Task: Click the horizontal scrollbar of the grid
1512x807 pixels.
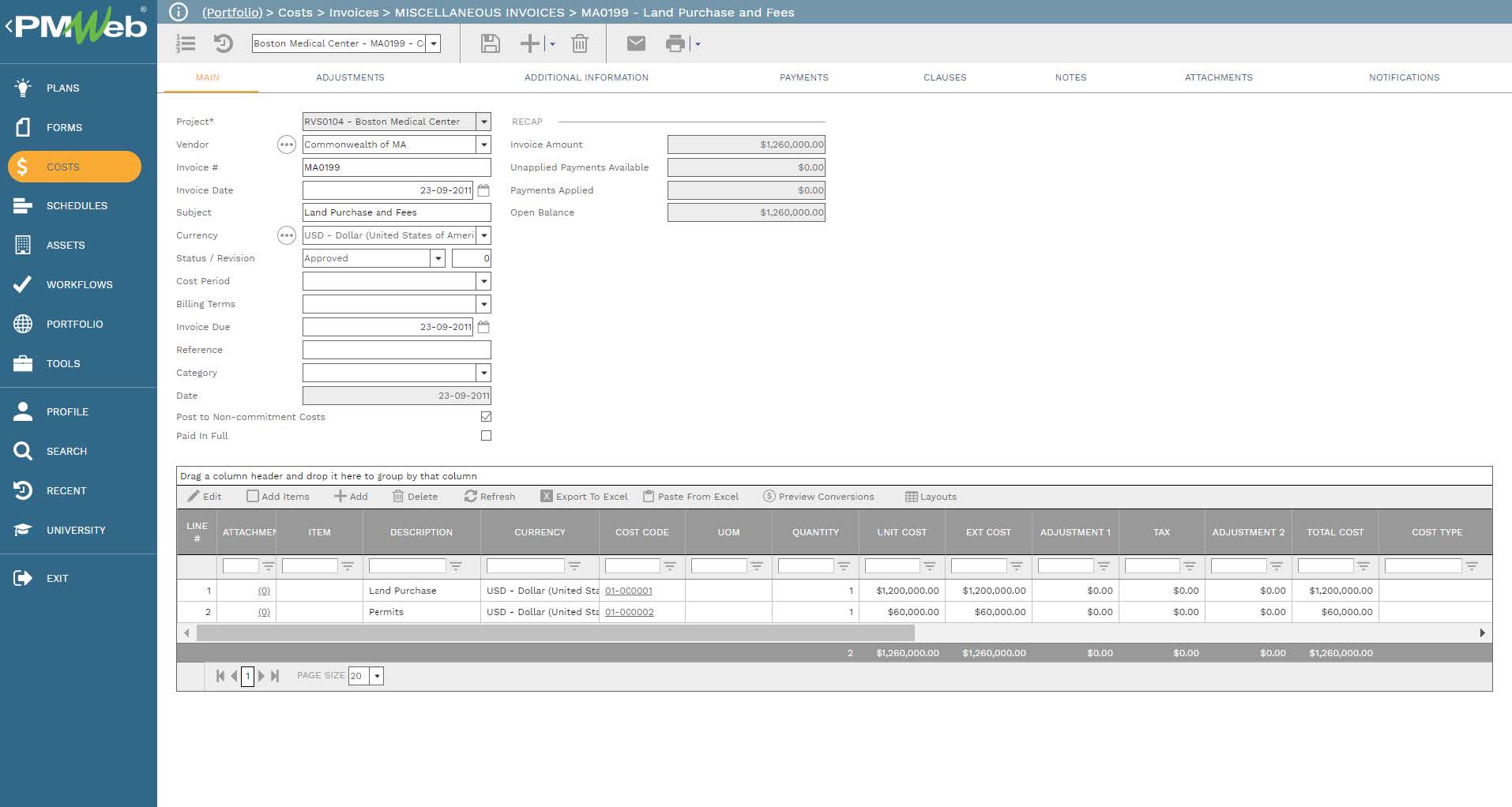Action: 555,632
